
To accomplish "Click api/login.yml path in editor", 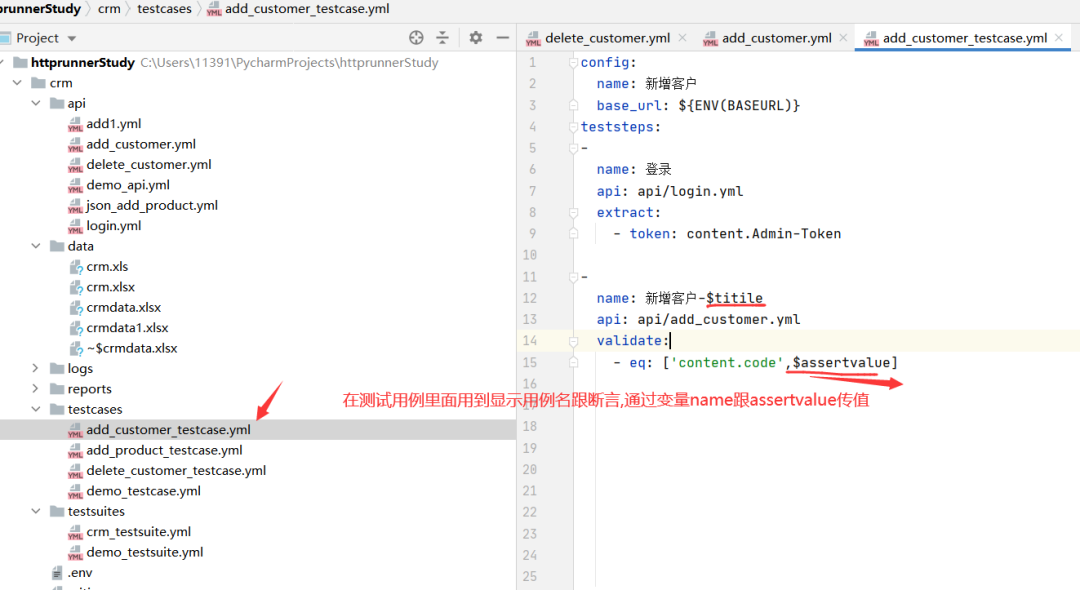I will (x=690, y=191).
